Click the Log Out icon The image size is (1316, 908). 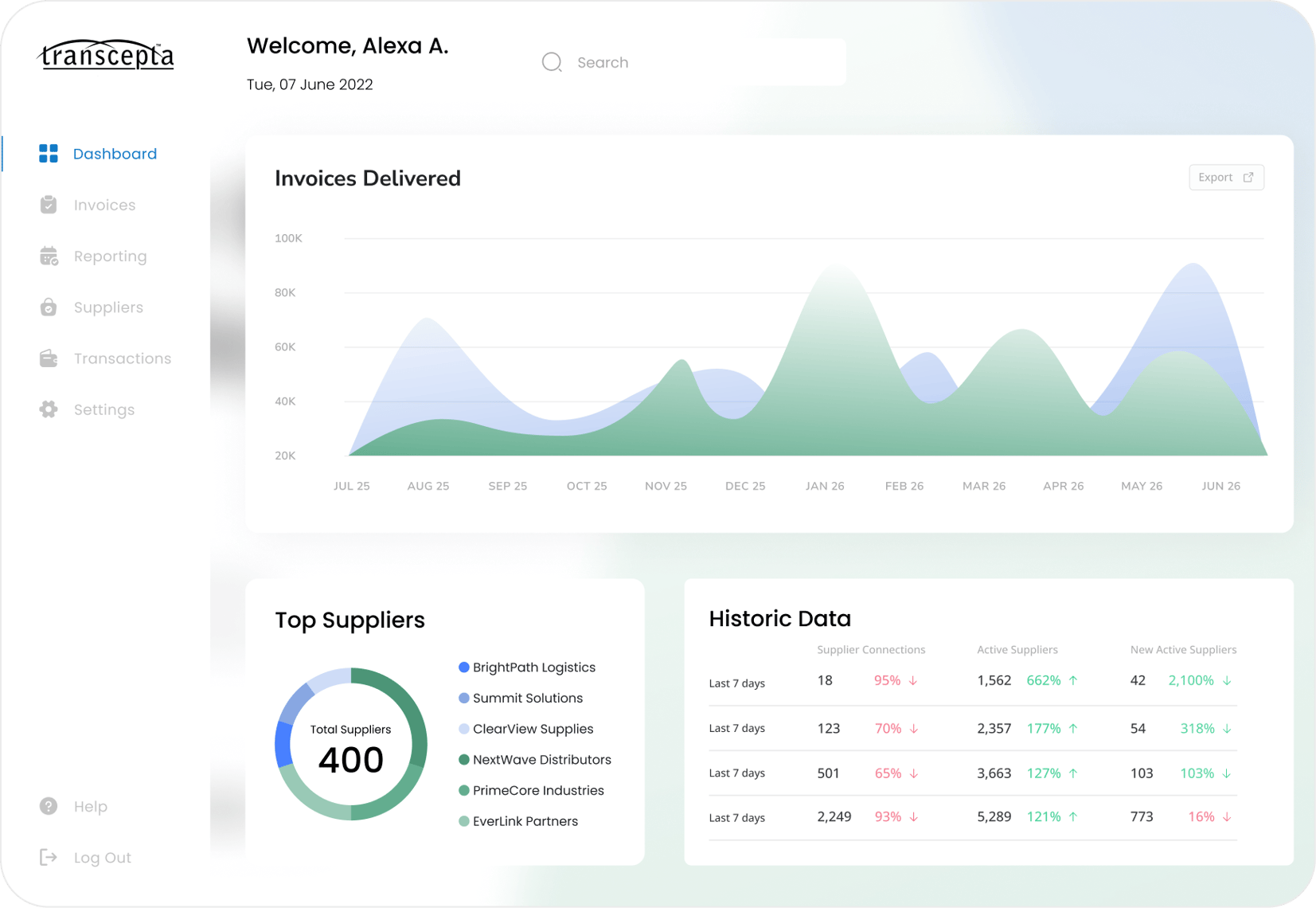(x=49, y=856)
